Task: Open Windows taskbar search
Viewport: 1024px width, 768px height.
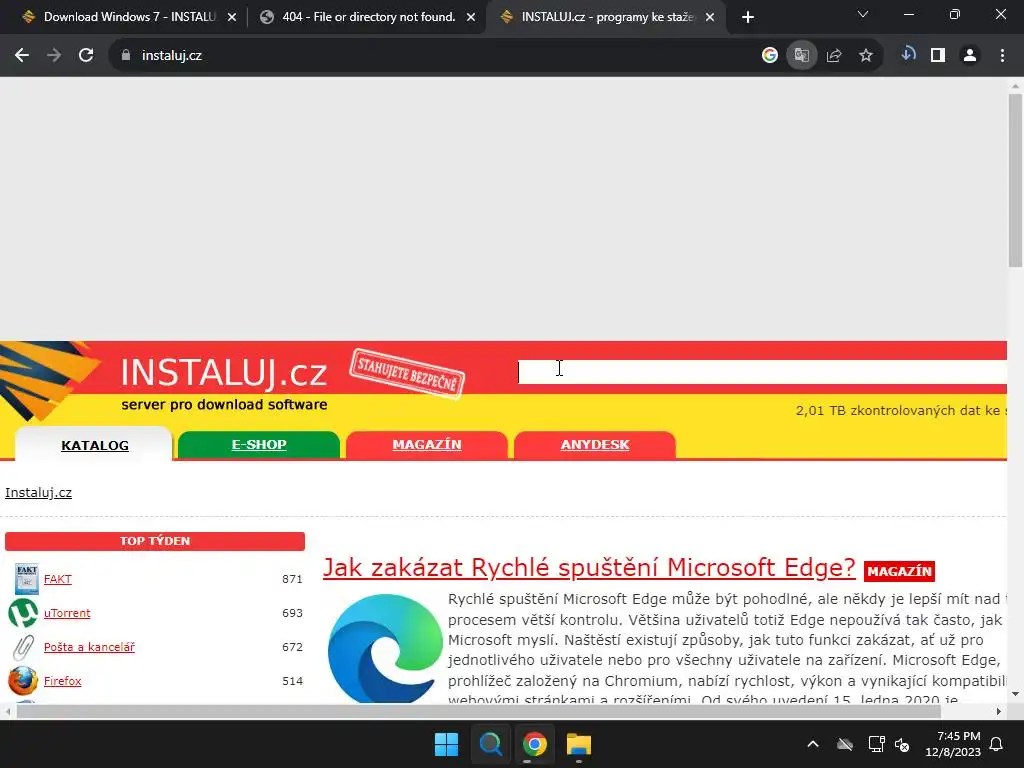Action: pos(490,744)
